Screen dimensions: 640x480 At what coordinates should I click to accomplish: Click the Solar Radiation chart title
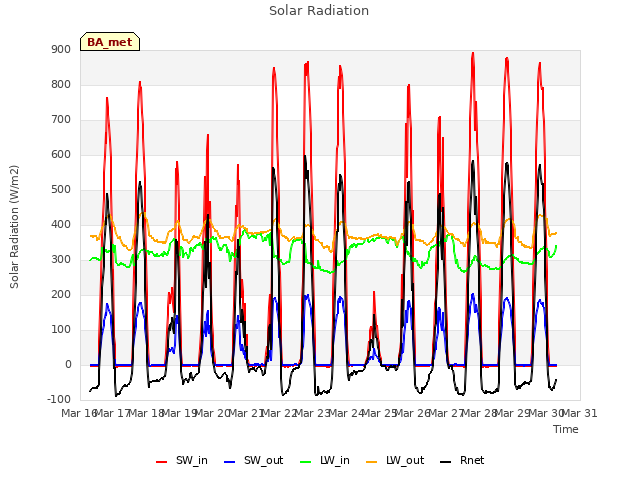click(x=319, y=11)
